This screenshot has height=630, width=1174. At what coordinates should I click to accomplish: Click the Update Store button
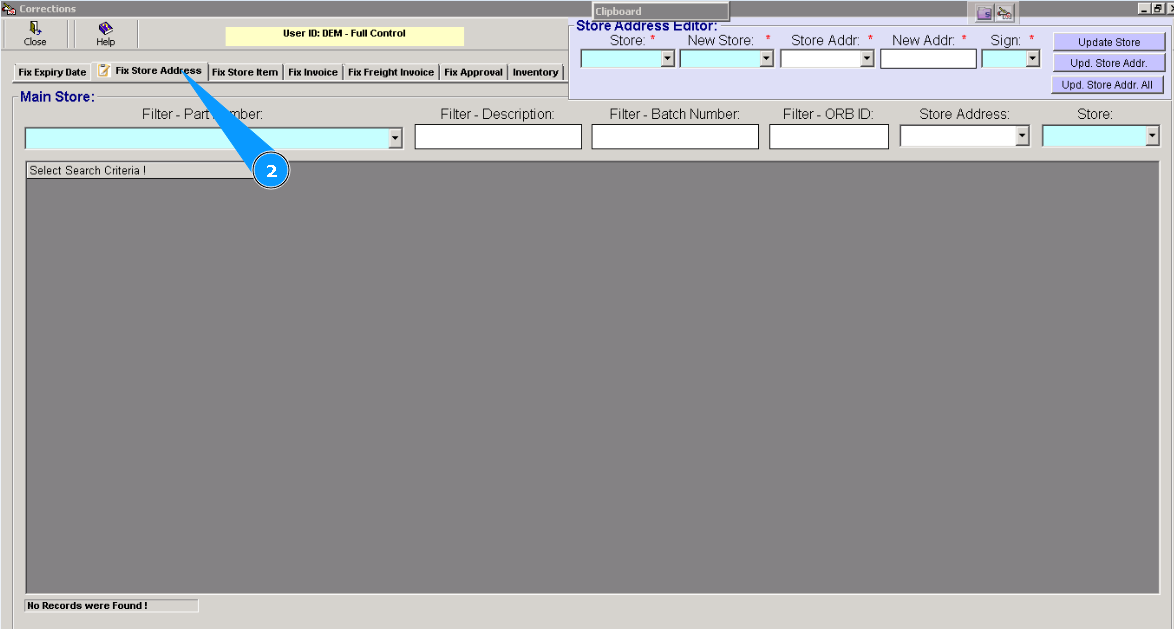point(1109,42)
